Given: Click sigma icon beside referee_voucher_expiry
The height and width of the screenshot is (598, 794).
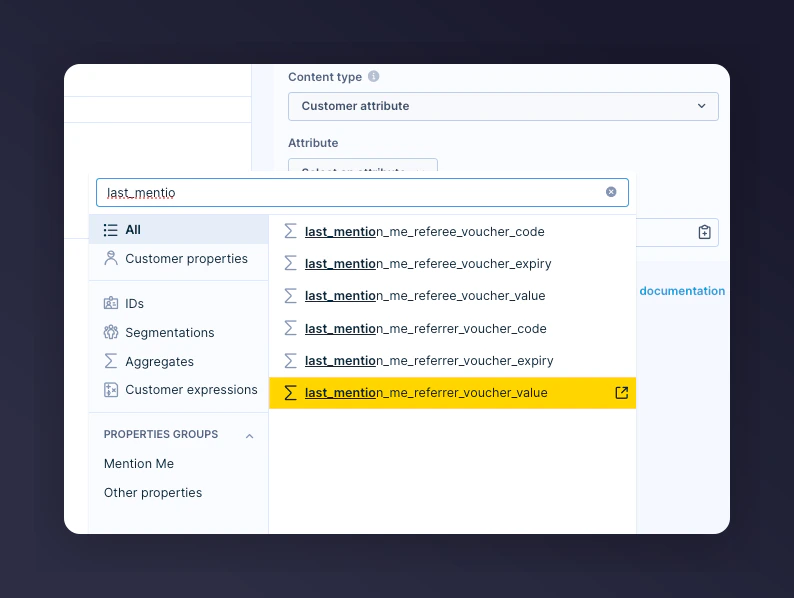Looking at the screenshot, I should (290, 263).
